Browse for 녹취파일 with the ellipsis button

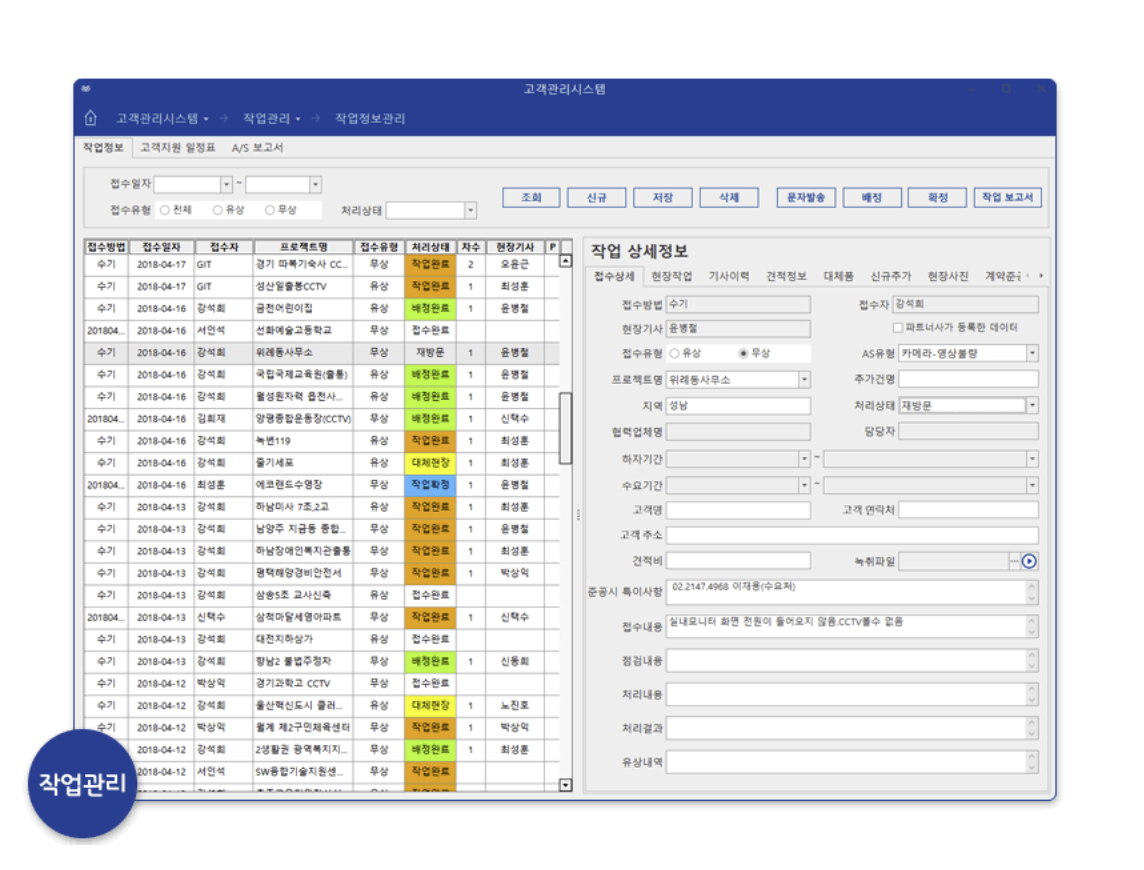coord(1013,562)
